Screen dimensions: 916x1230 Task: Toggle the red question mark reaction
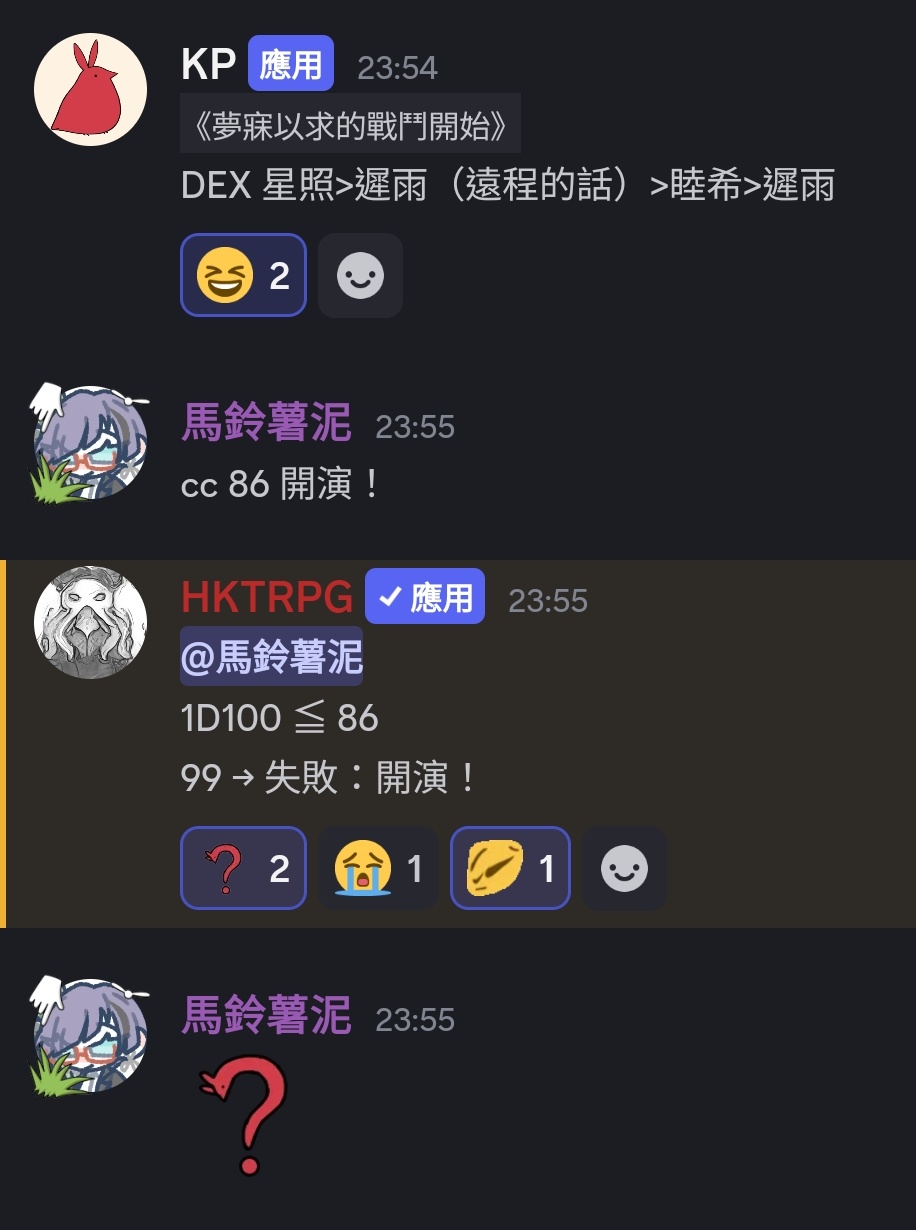[243, 868]
